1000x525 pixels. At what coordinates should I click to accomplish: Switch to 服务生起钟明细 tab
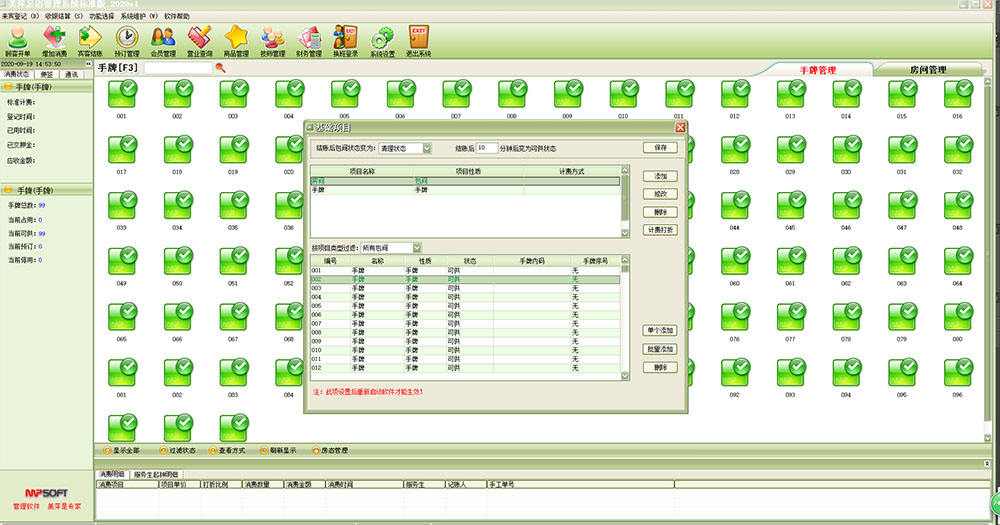click(x=156, y=473)
